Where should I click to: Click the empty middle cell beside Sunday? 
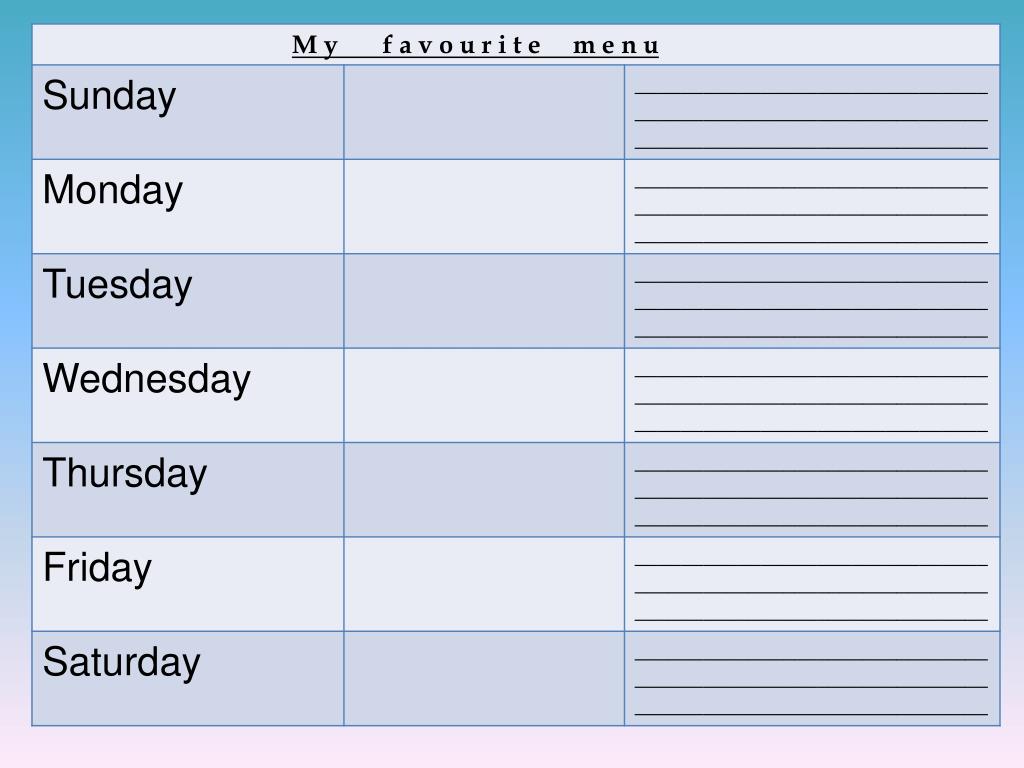[484, 112]
